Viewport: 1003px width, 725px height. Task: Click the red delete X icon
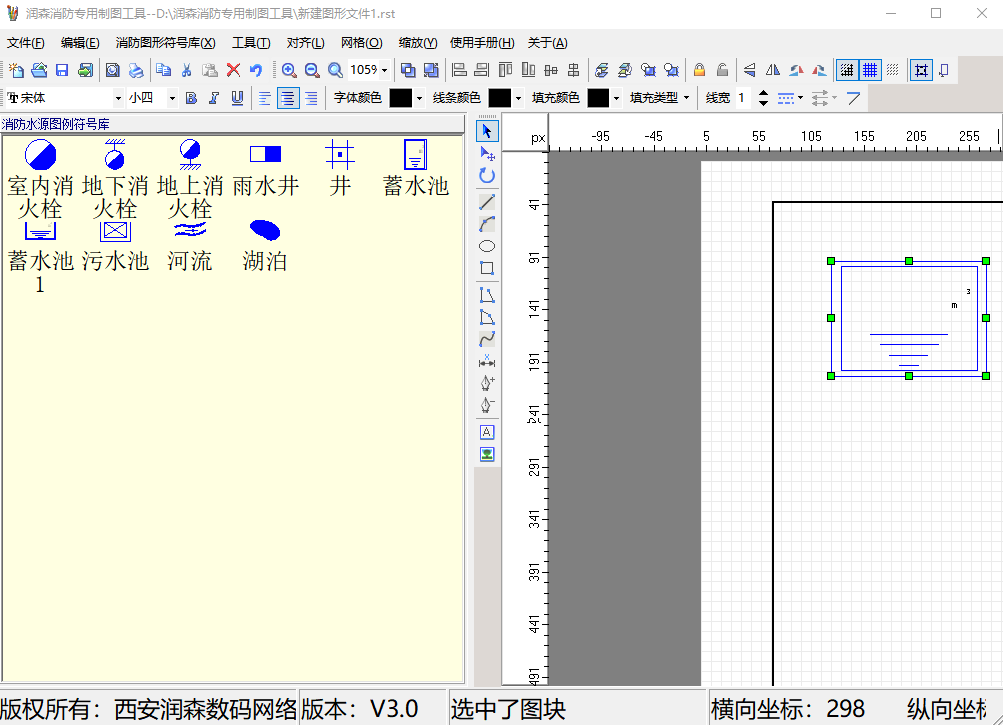pos(233,70)
